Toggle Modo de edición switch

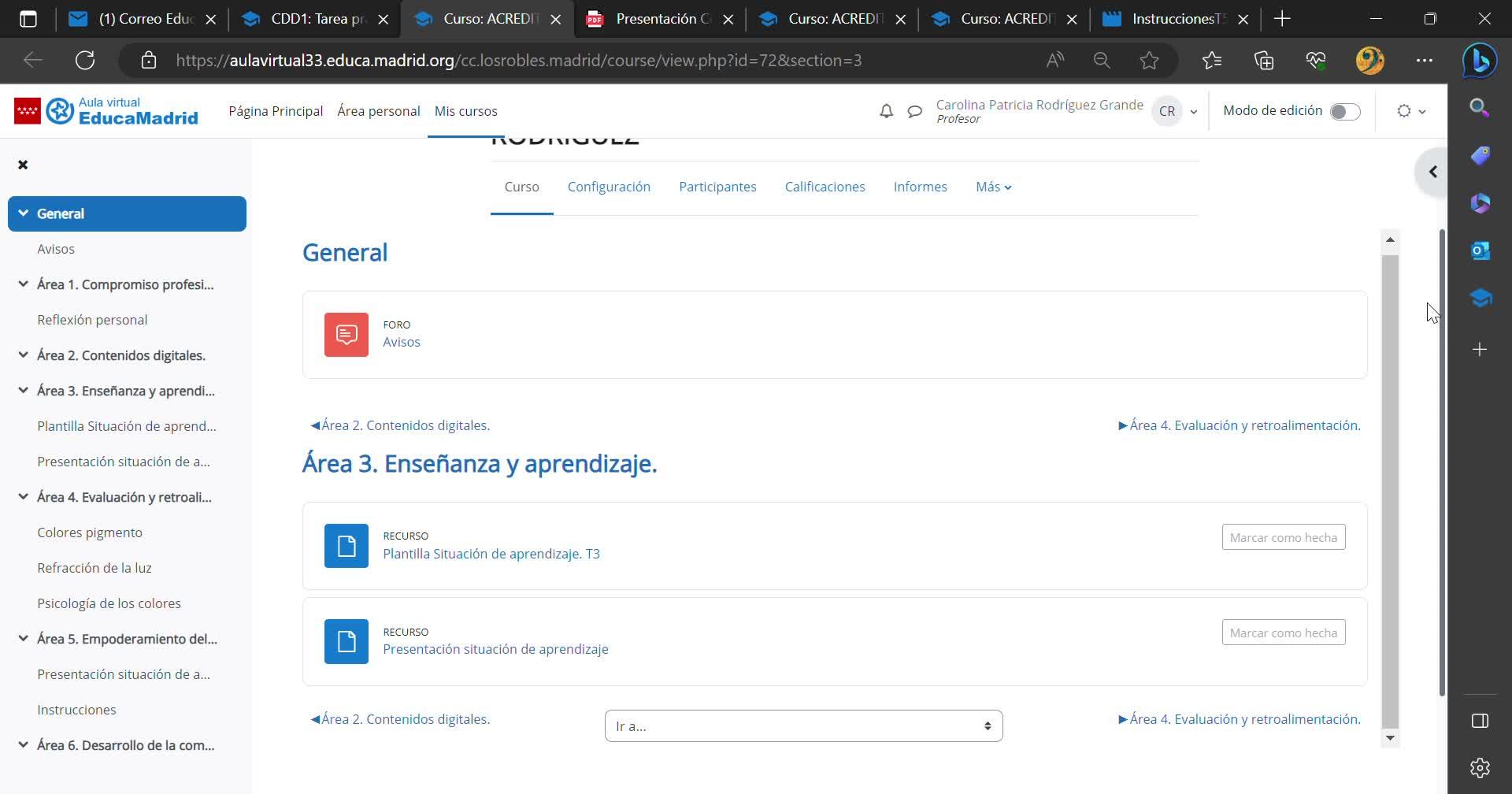click(x=1344, y=112)
